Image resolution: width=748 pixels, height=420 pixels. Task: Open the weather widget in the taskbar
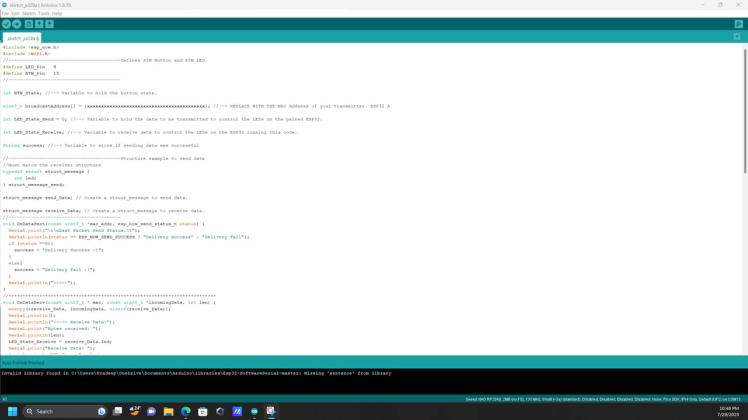pos(135,411)
